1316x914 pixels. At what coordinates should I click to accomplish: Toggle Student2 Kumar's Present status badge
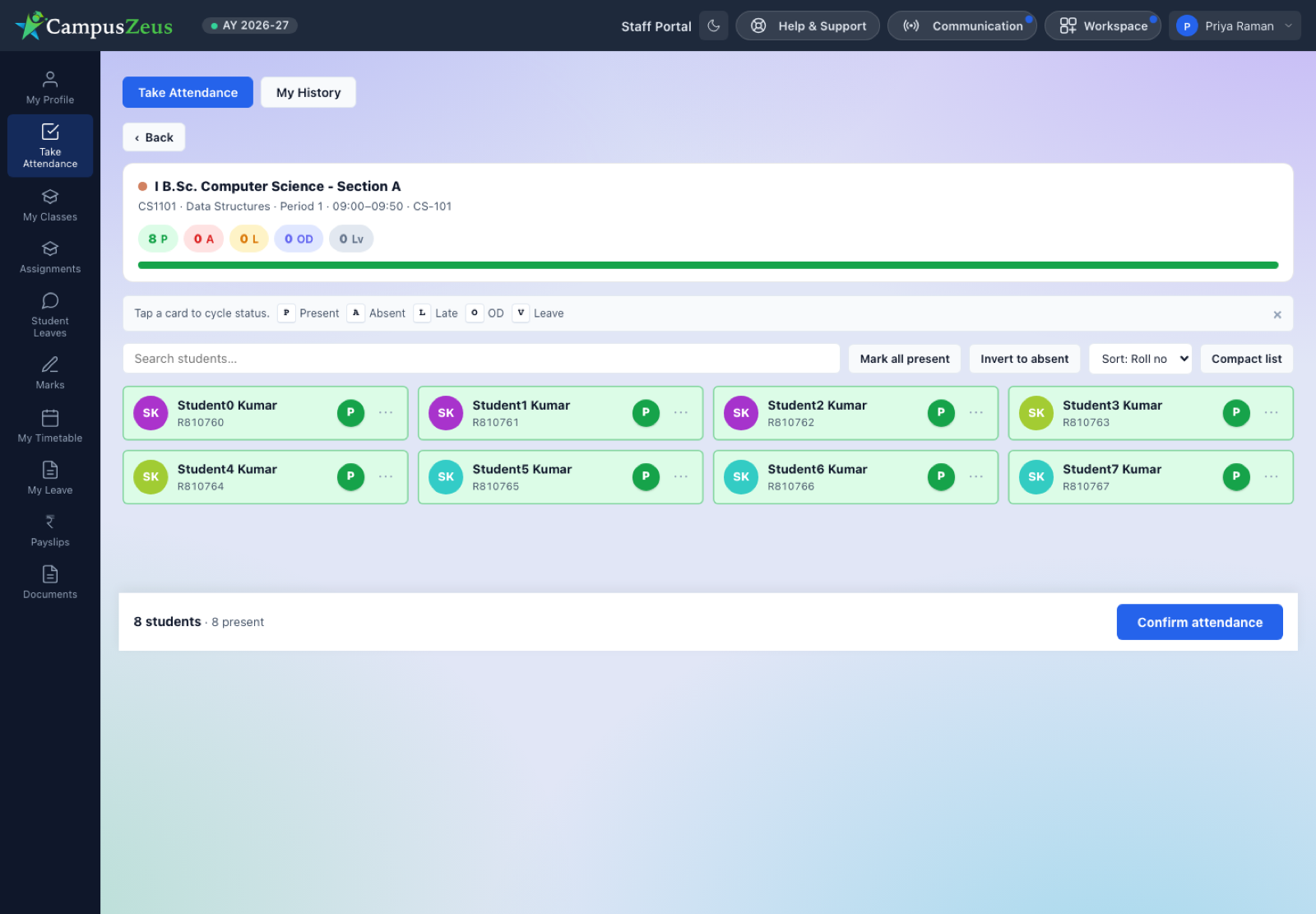[941, 412]
